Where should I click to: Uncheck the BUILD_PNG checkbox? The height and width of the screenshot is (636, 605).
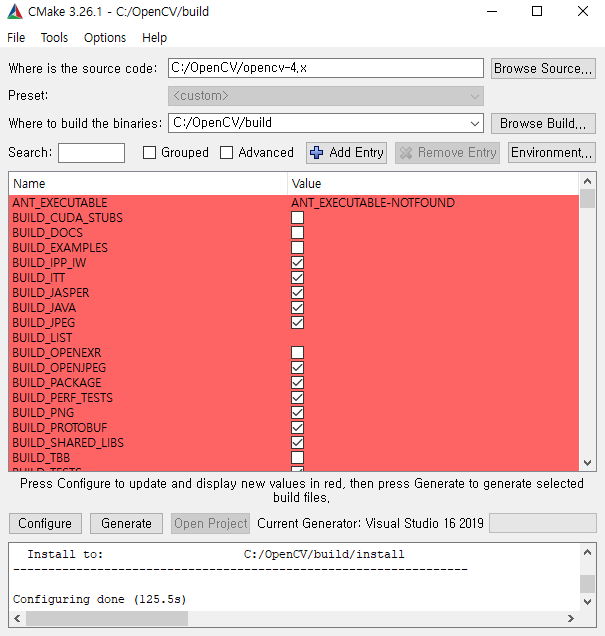(297, 413)
